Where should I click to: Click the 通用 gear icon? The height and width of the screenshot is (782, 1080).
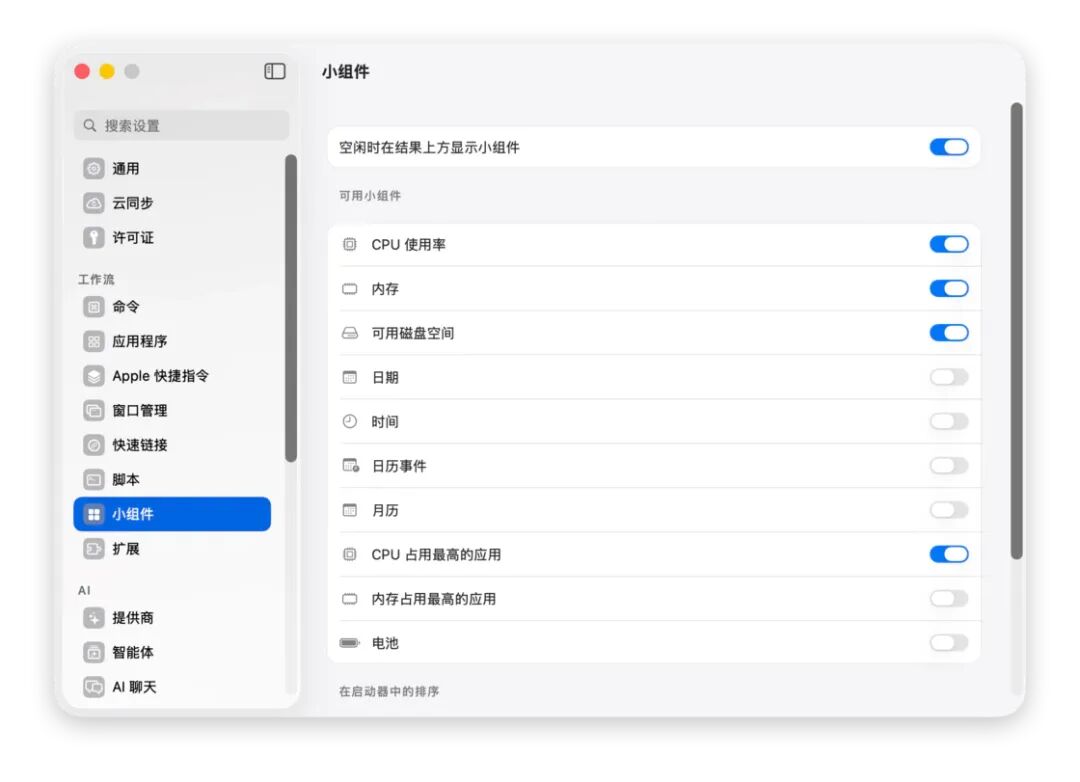(94, 168)
